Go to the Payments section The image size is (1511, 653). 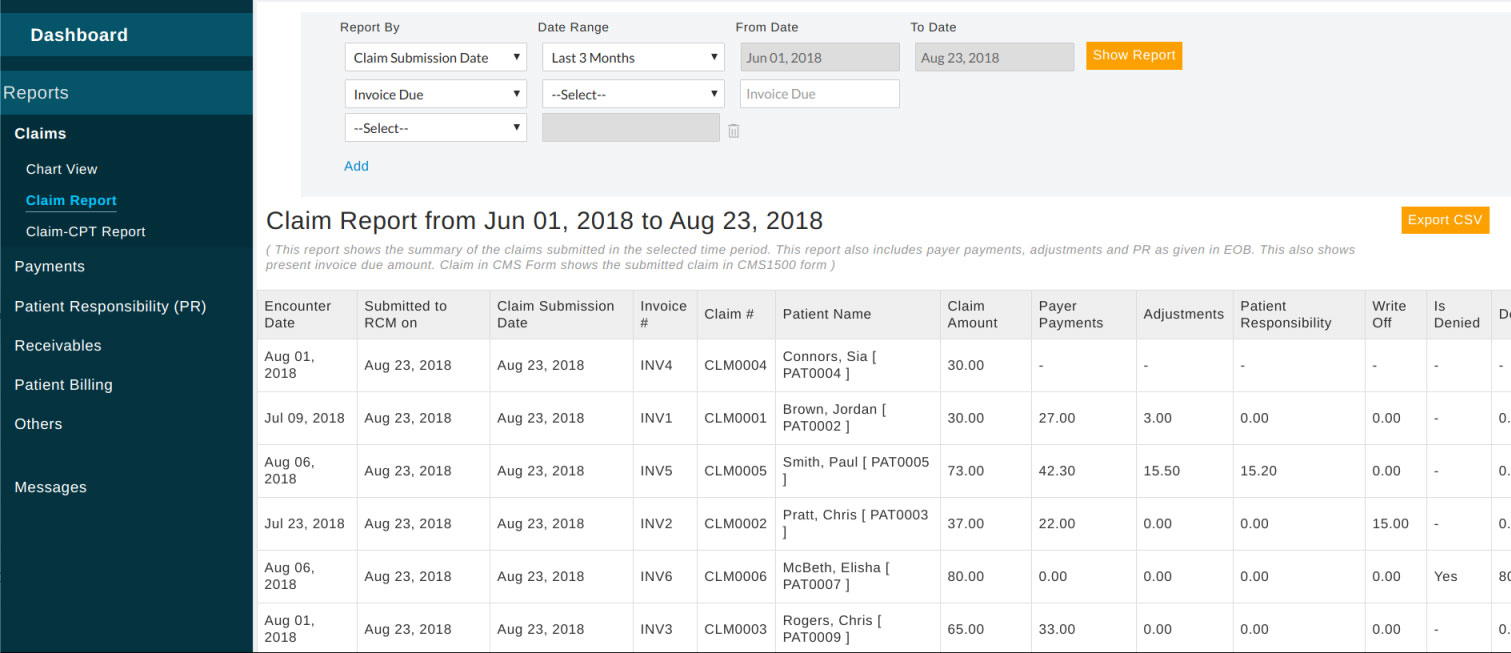coord(50,267)
